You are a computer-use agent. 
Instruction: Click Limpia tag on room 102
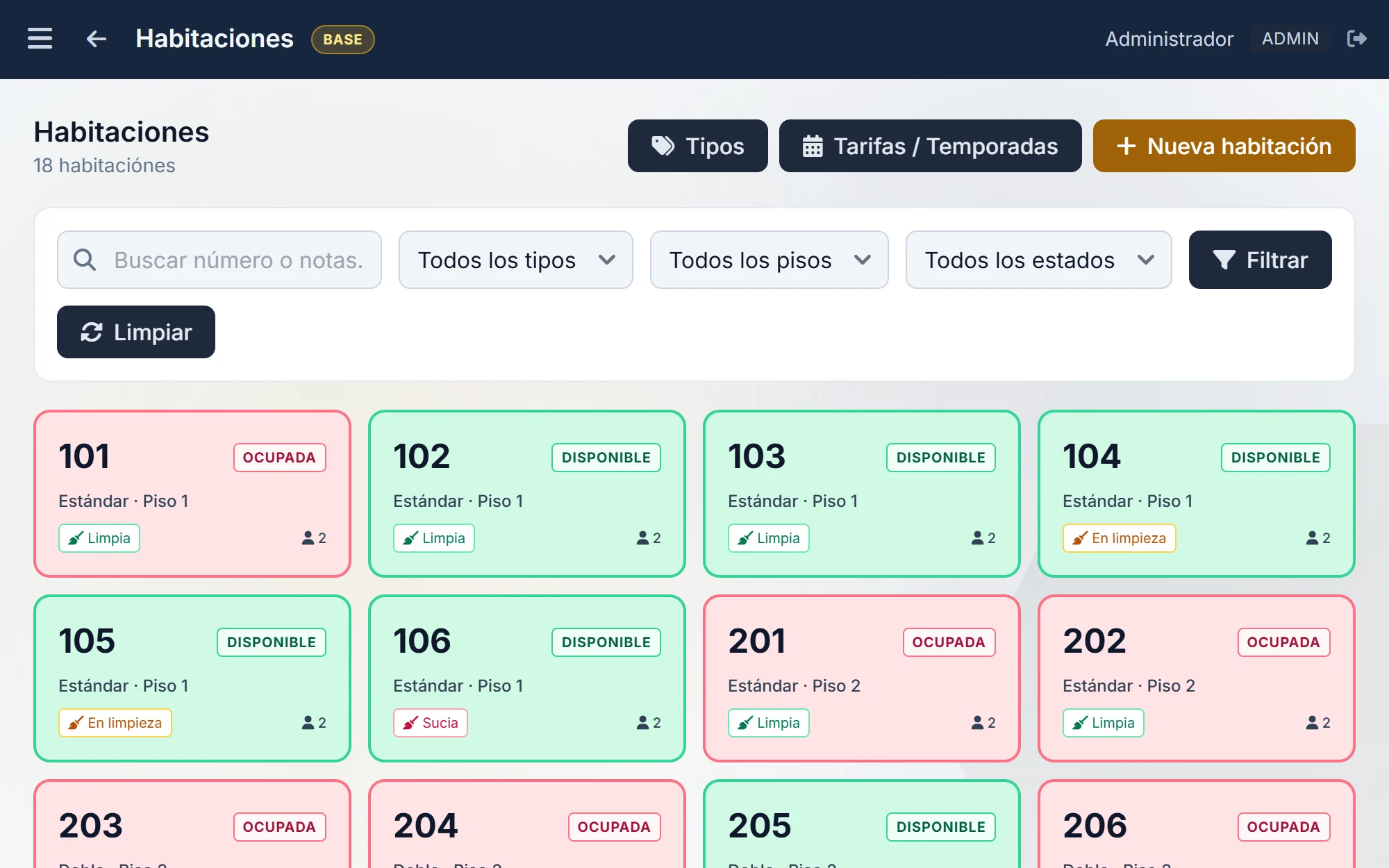click(434, 538)
